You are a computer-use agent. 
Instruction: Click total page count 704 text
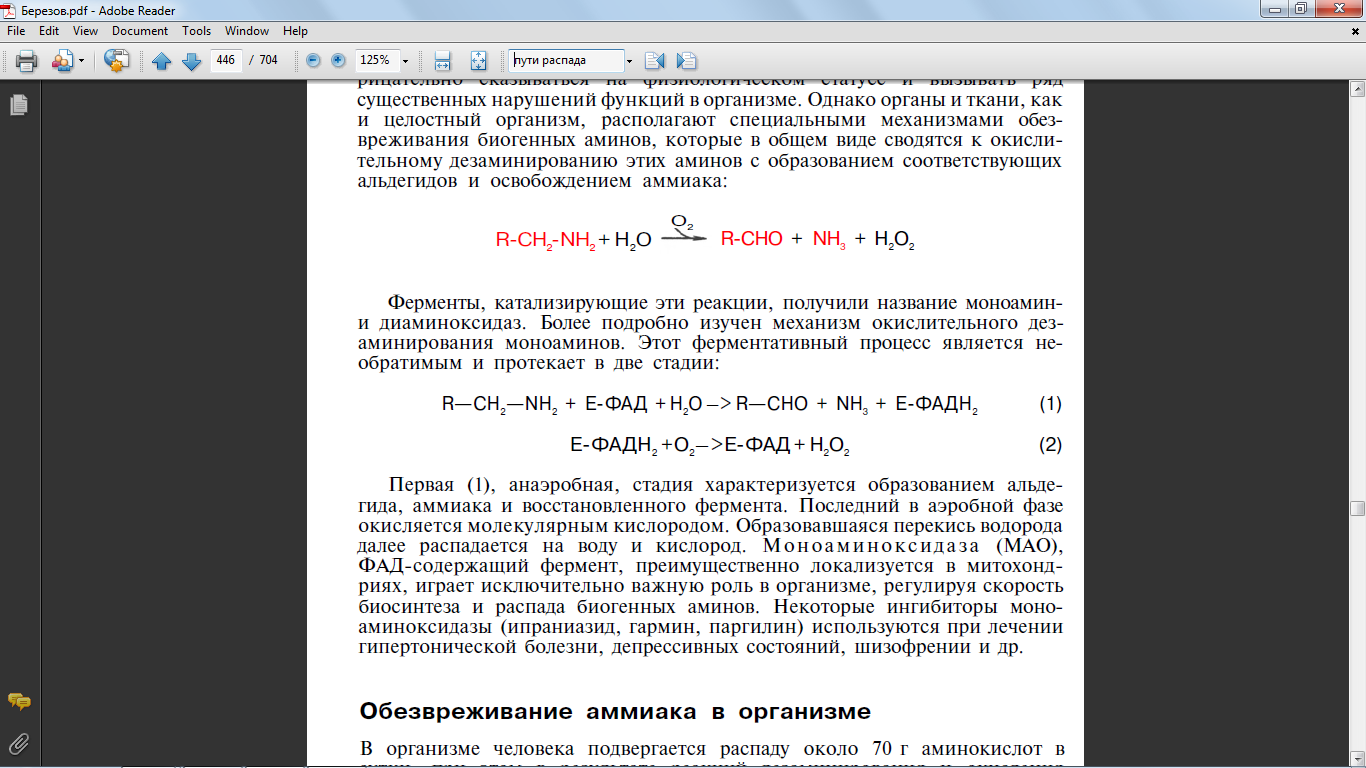(x=268, y=60)
